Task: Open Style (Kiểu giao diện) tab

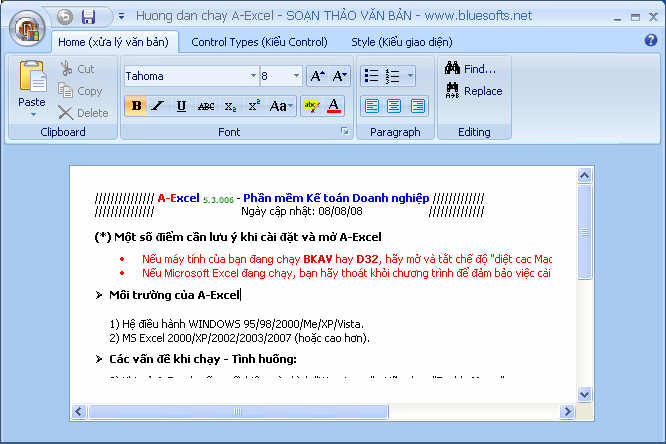Action: click(401, 42)
